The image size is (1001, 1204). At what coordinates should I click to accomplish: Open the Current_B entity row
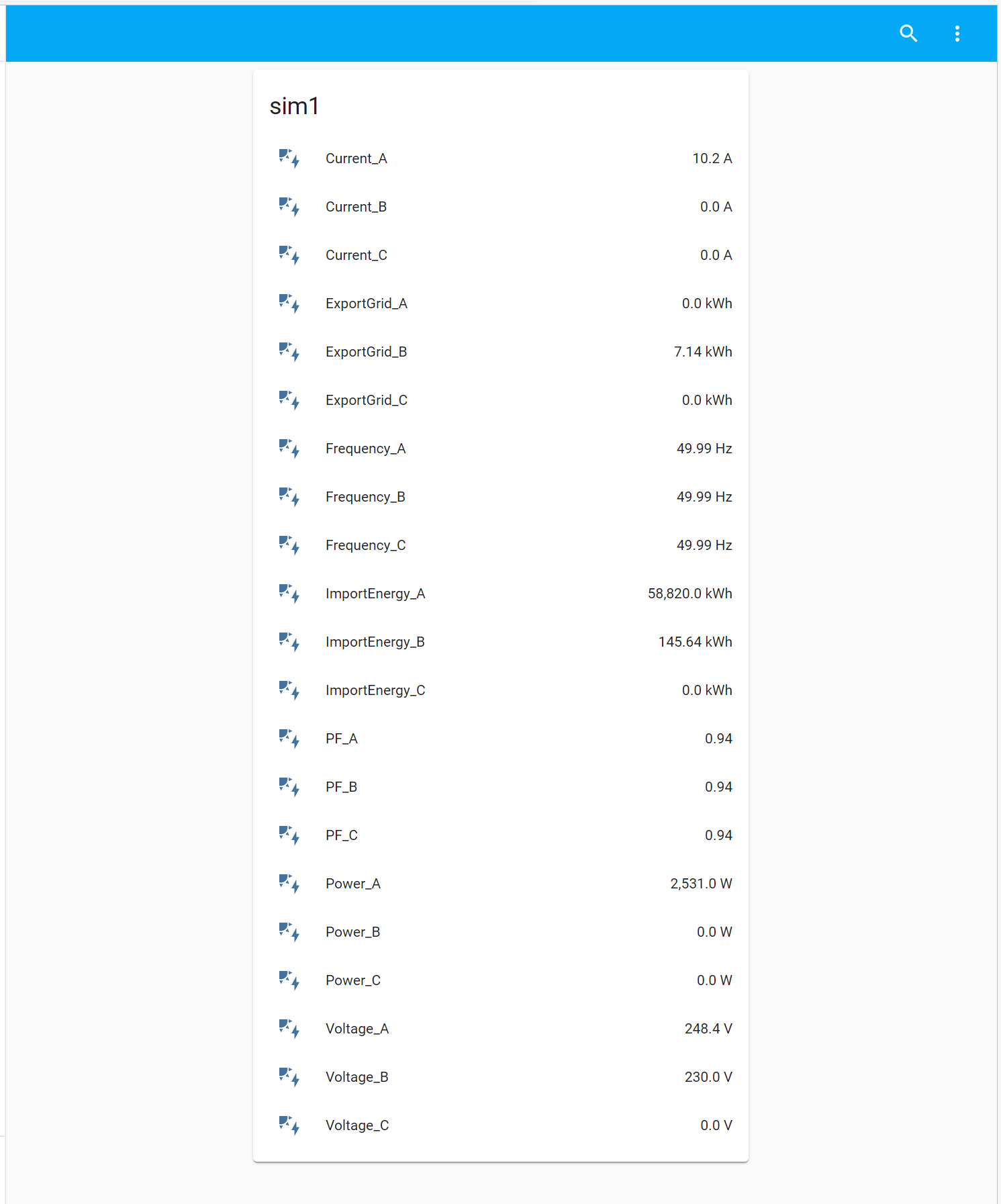(356, 207)
